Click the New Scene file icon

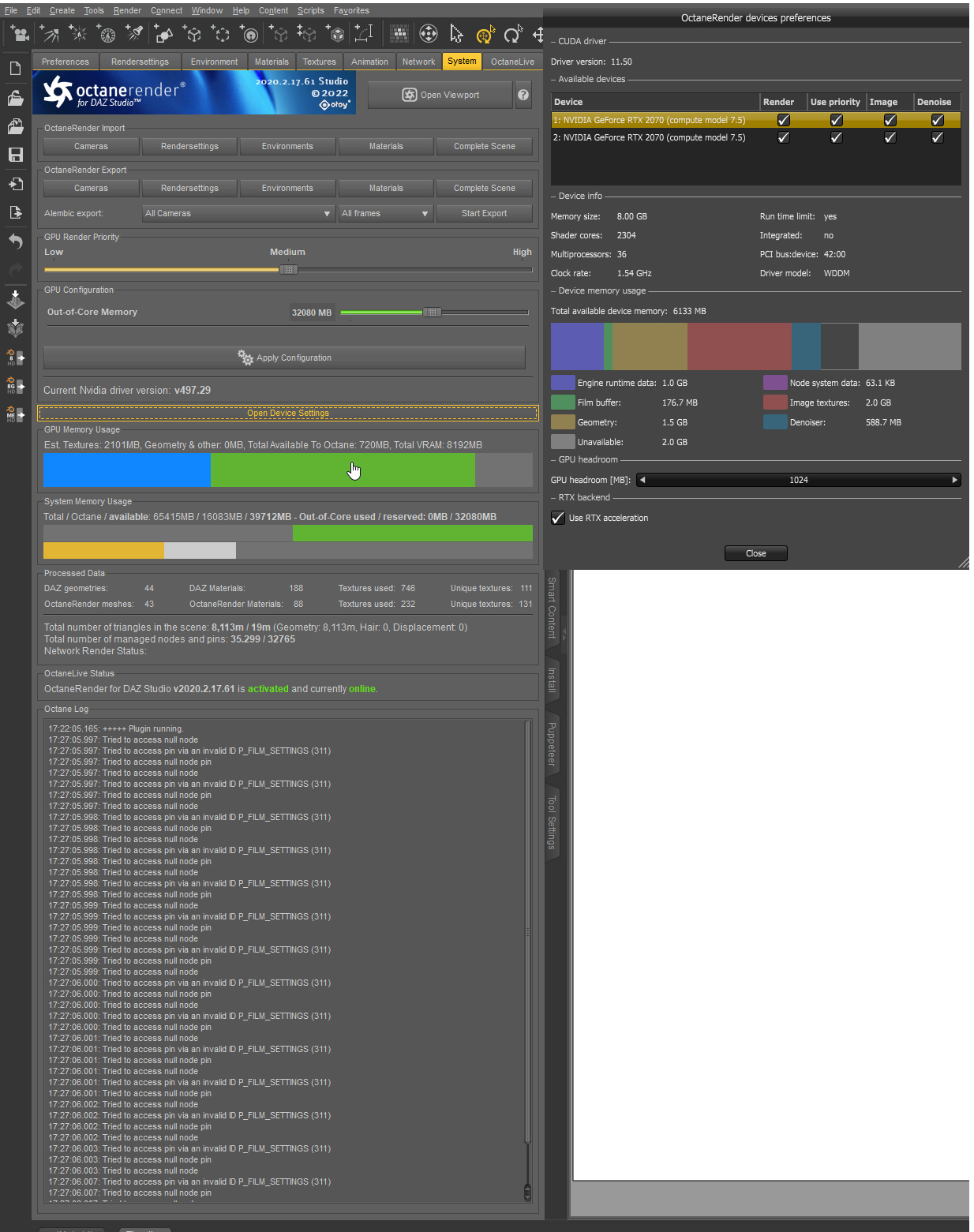pyautogui.click(x=15, y=69)
